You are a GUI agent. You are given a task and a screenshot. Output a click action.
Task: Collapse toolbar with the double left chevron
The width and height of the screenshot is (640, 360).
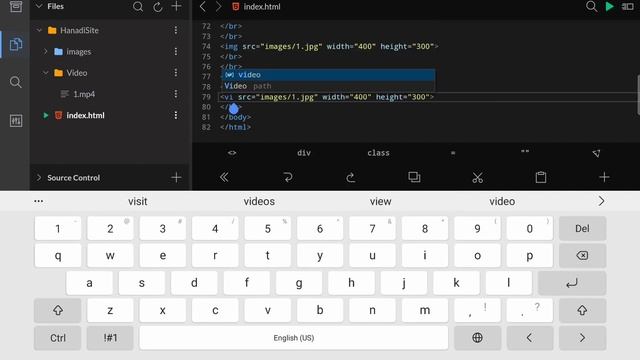pyautogui.click(x=224, y=177)
